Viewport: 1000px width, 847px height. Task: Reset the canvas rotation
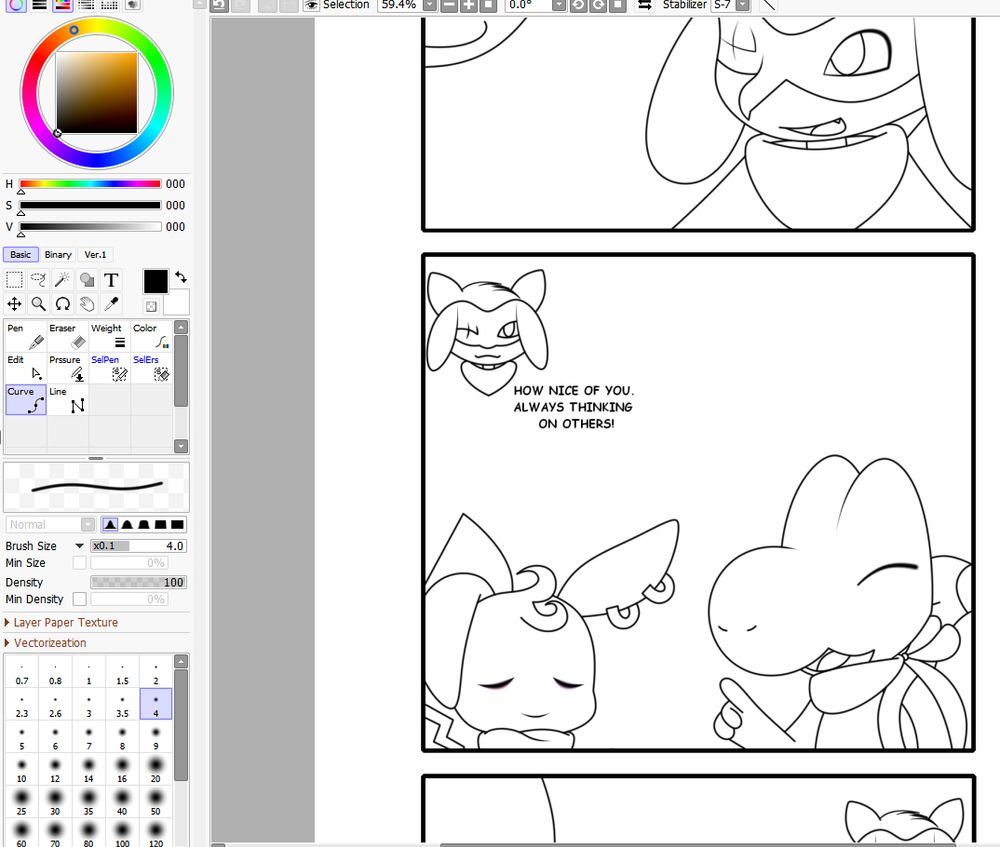tap(618, 5)
